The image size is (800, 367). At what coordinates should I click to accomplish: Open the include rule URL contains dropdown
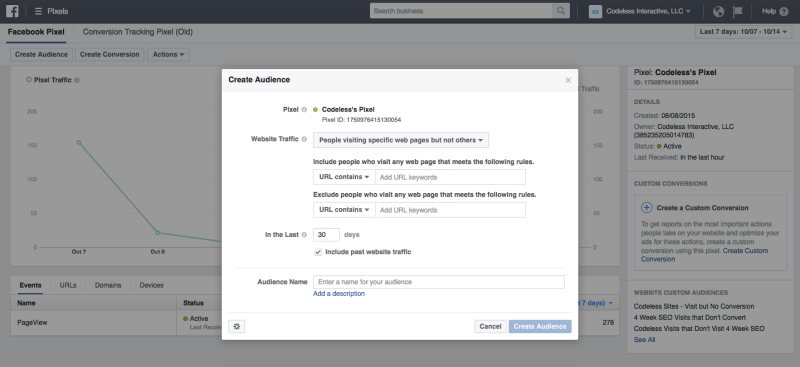coord(344,177)
